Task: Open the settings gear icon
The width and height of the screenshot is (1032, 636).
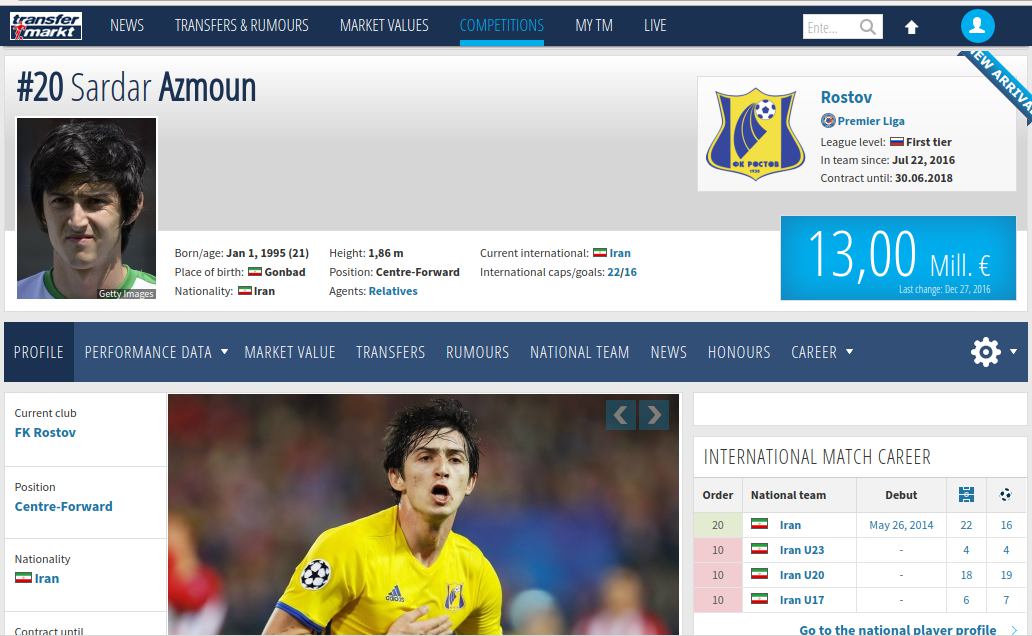Action: point(985,352)
